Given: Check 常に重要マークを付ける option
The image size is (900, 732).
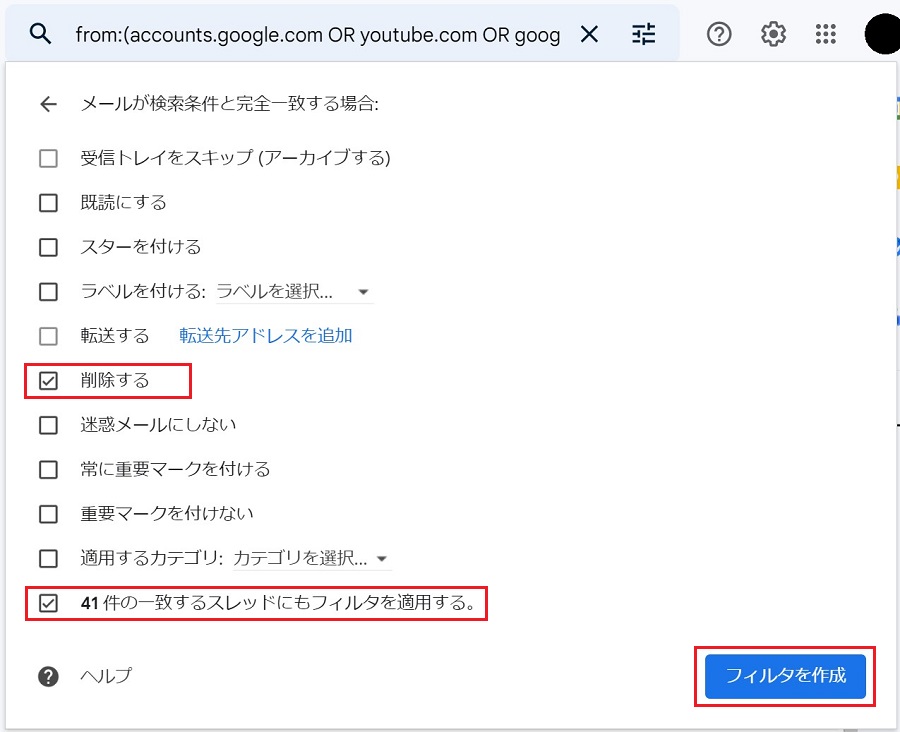Looking at the screenshot, I should [x=48, y=470].
